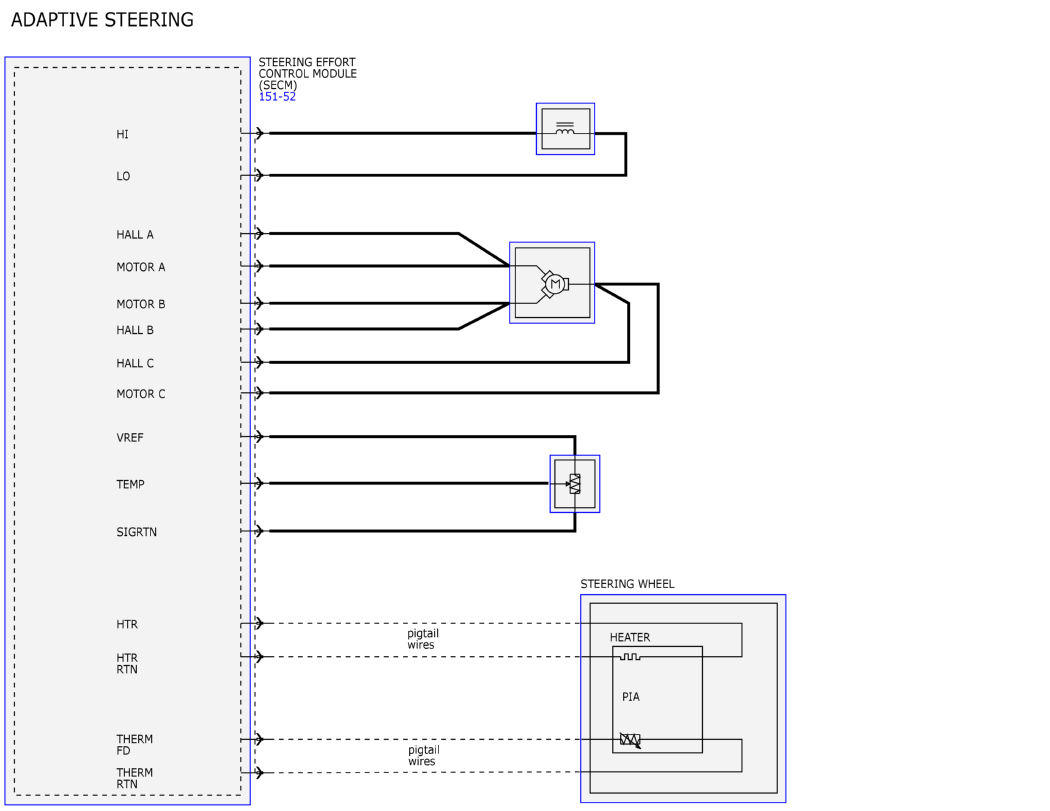
Task: Click the TEMP pin label
Action: [130, 484]
